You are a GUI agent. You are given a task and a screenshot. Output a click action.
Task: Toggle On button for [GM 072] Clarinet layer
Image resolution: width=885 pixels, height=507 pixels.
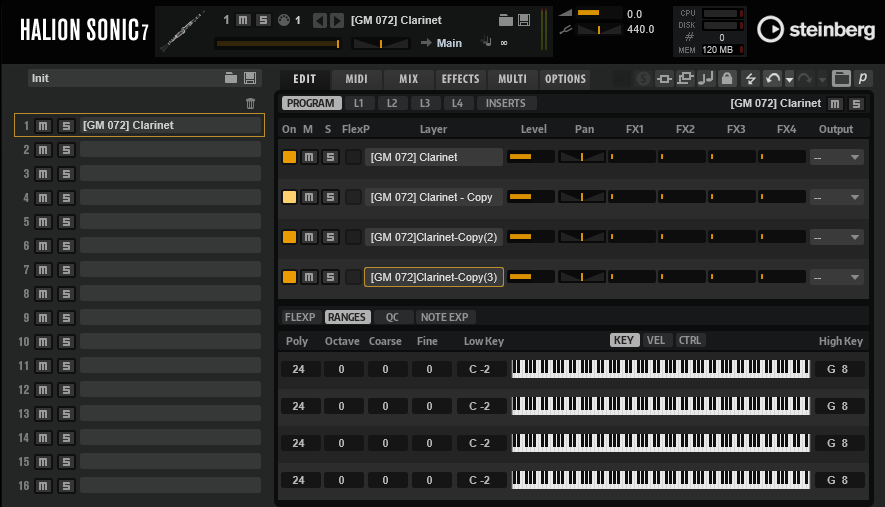[x=289, y=157]
